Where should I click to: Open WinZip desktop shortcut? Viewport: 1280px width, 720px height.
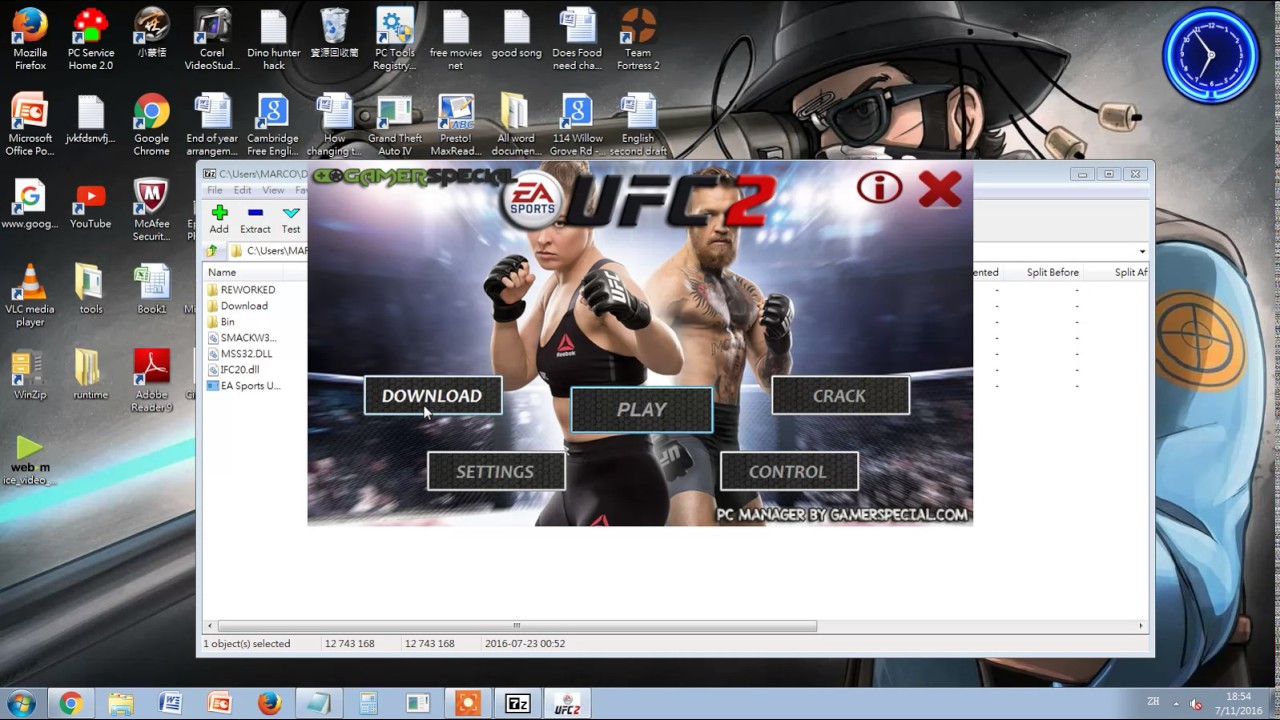pos(30,376)
